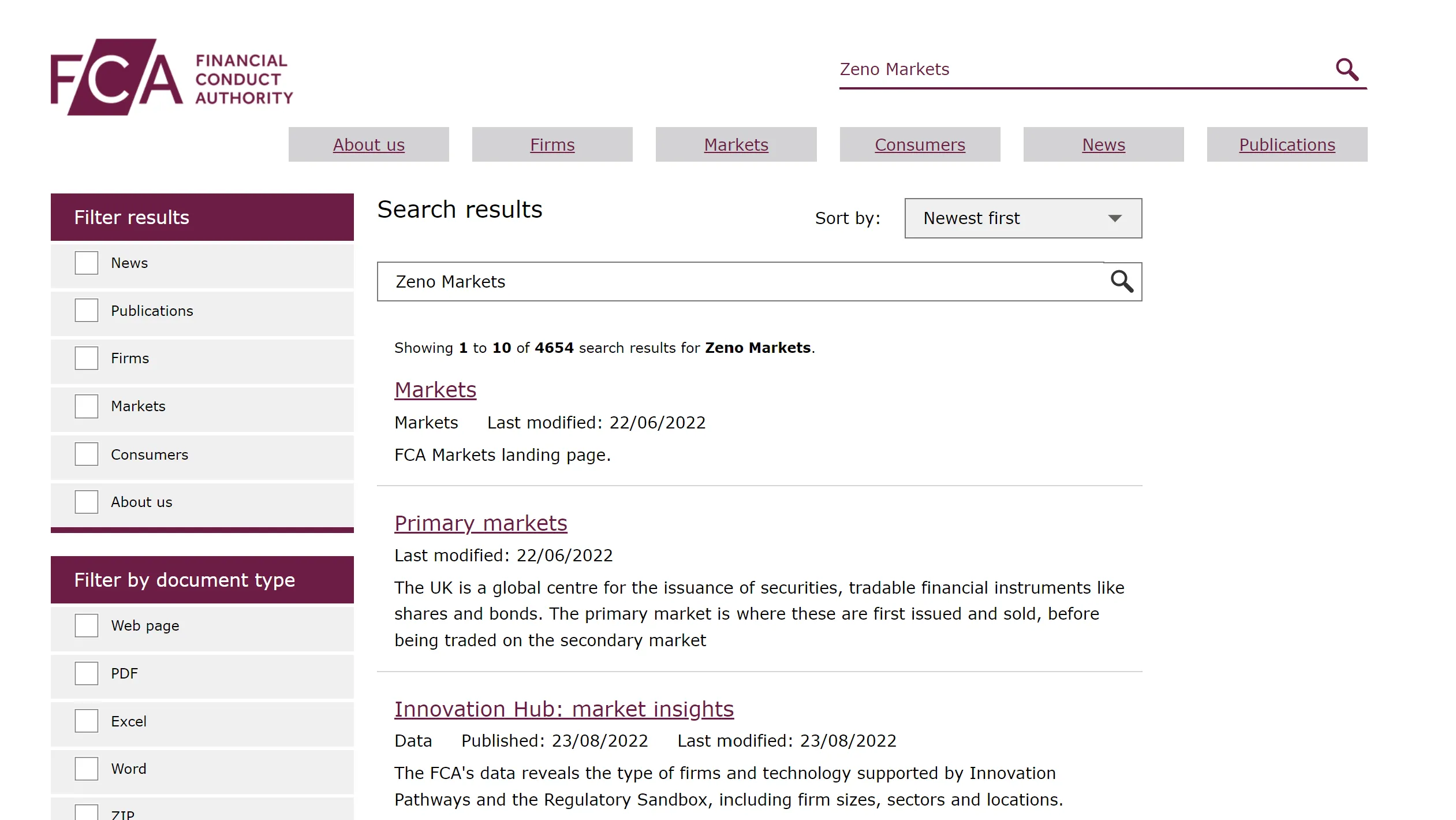Click 'Published: 23/08/2022' date text
This screenshot has height=820, width=1456.
555,741
